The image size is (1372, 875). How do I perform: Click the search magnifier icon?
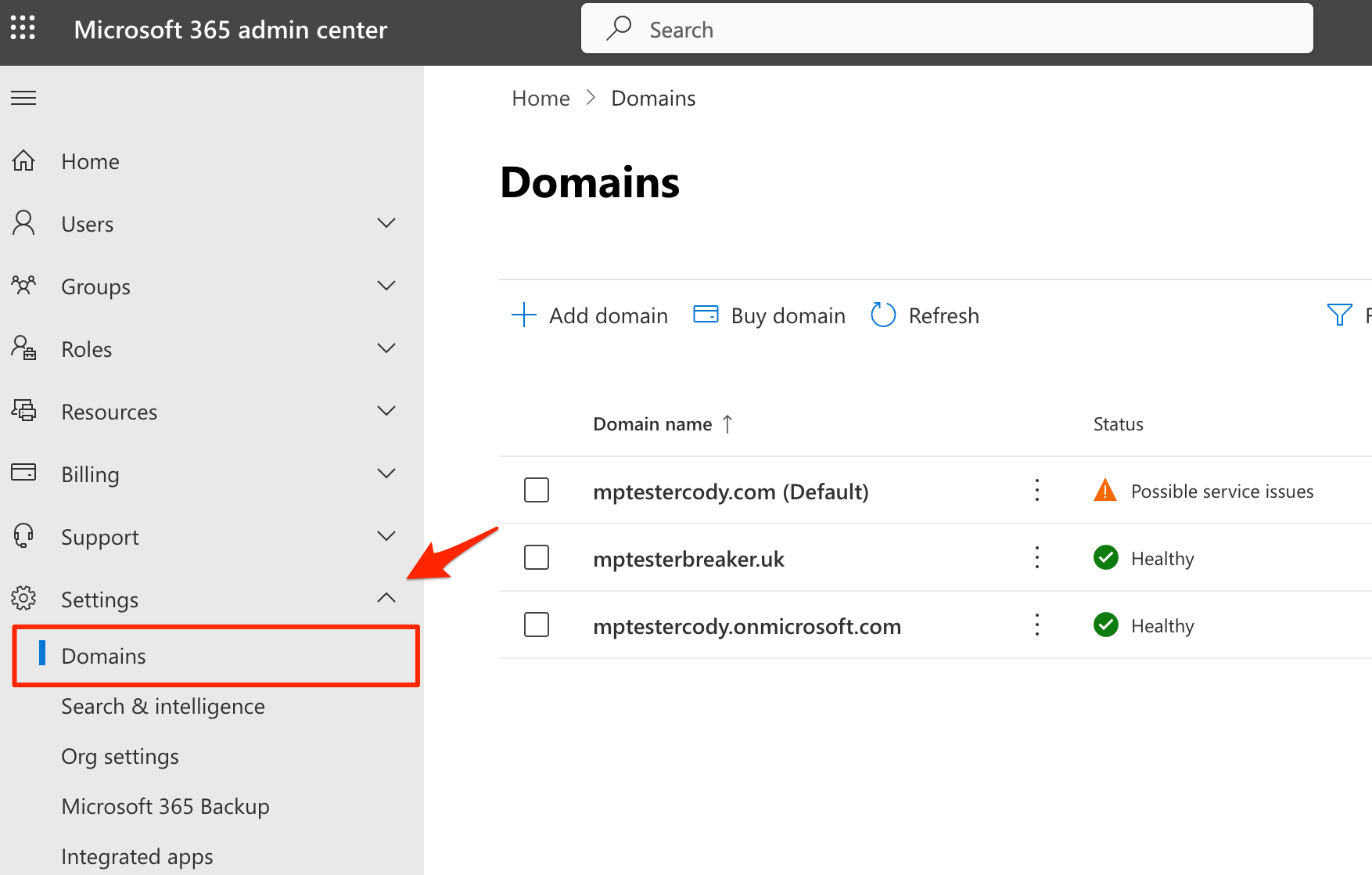tap(619, 29)
